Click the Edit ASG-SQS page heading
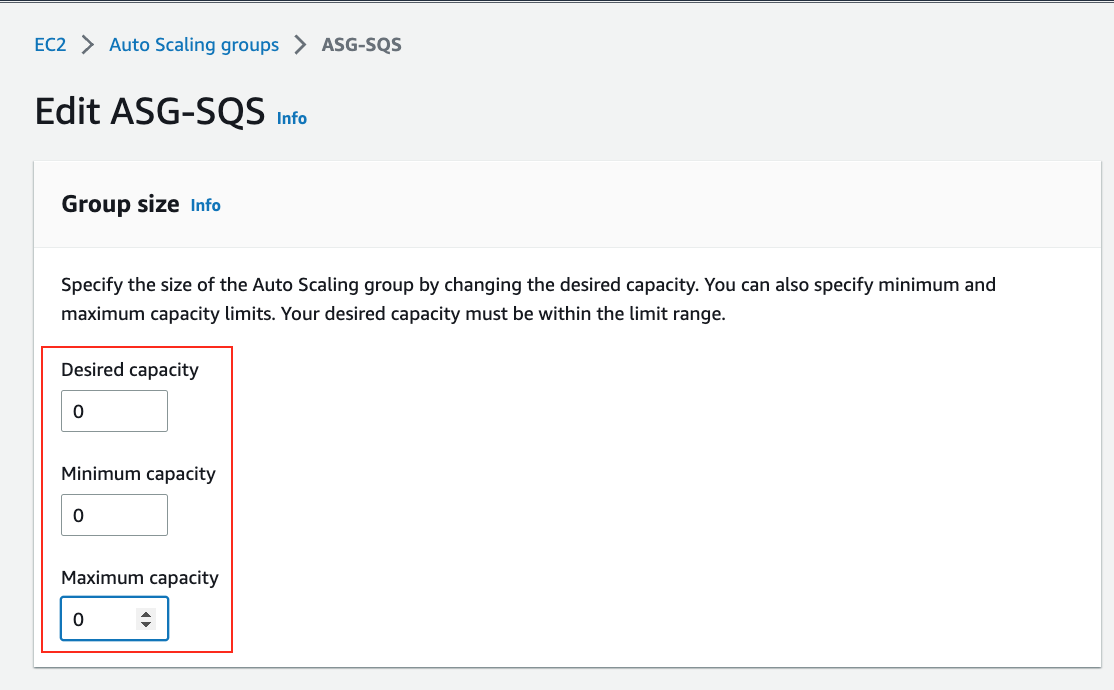 click(x=149, y=112)
